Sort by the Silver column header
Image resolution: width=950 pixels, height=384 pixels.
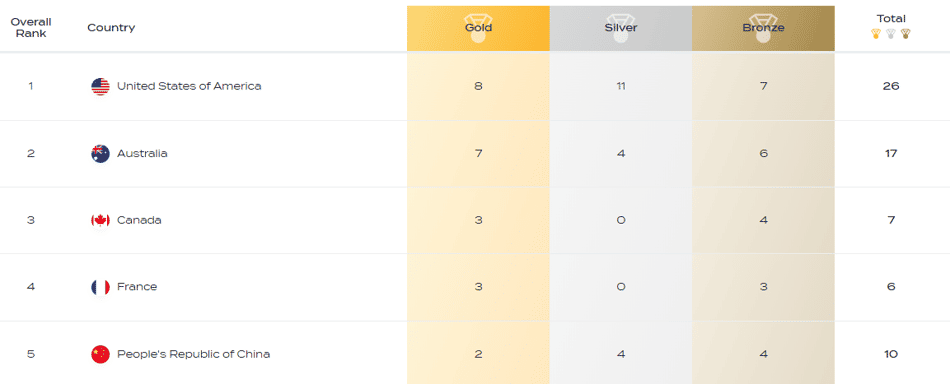point(621,28)
